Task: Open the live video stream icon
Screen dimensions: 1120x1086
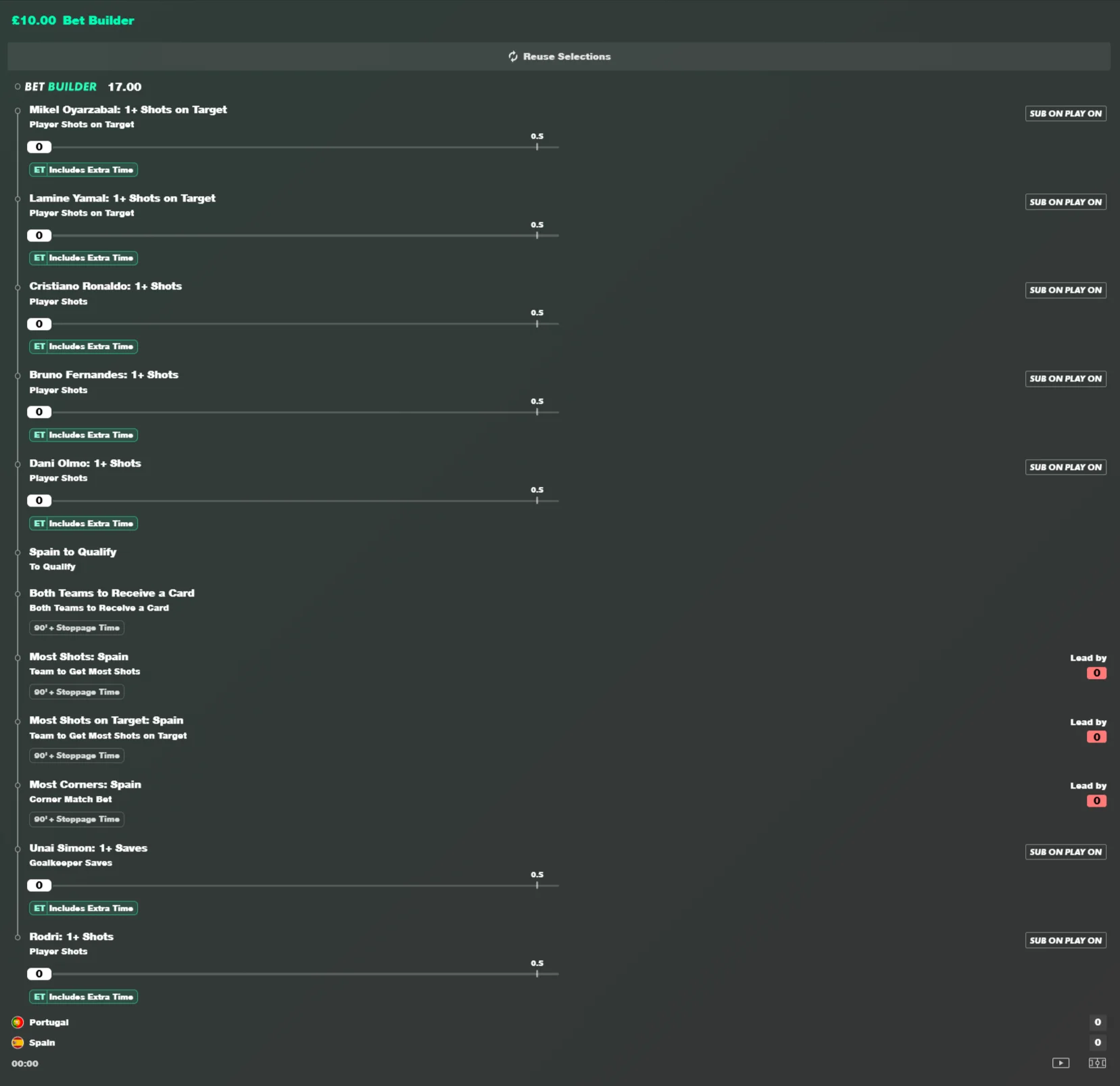Action: coord(1061,1063)
